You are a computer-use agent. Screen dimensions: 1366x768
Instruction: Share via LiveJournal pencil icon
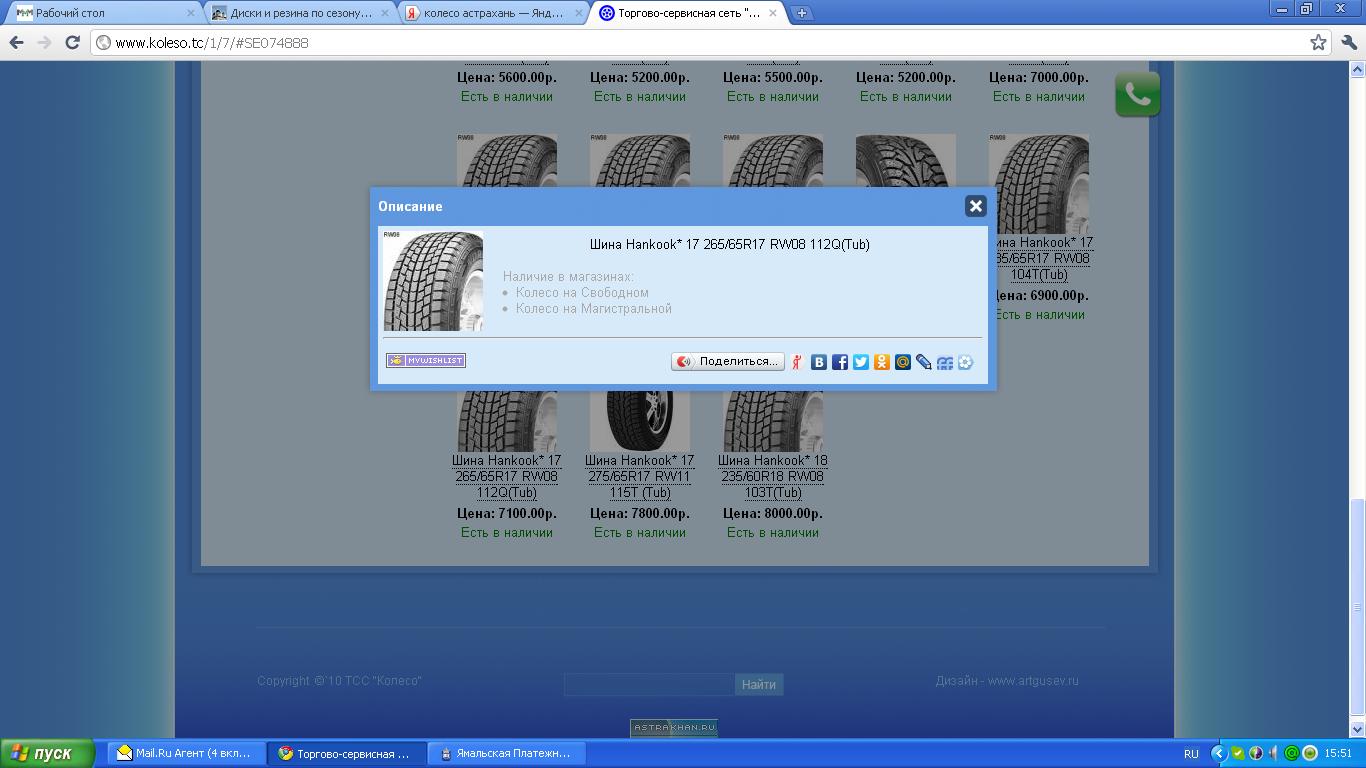click(x=924, y=362)
